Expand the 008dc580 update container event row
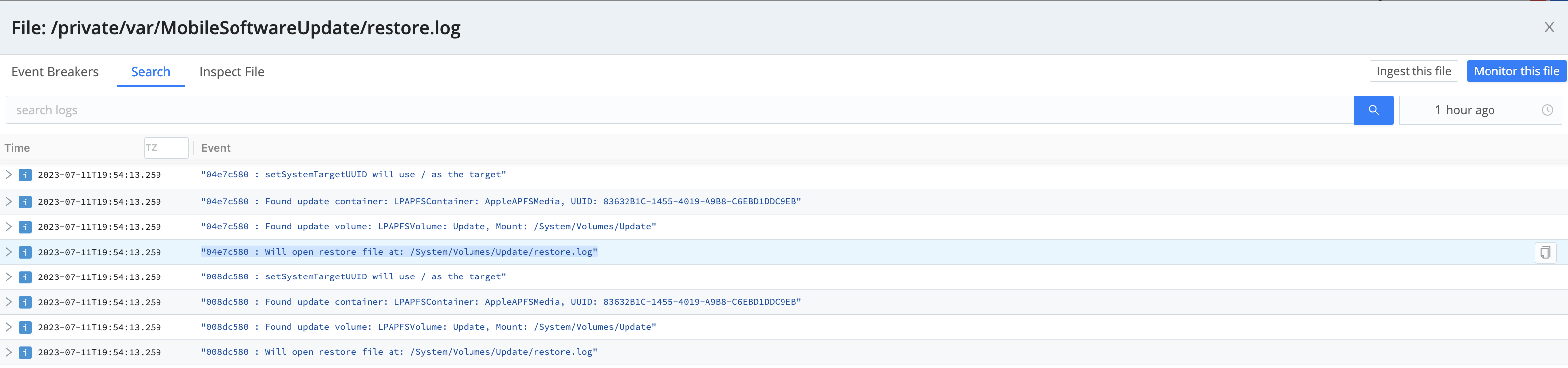1568x368 pixels. [x=8, y=302]
